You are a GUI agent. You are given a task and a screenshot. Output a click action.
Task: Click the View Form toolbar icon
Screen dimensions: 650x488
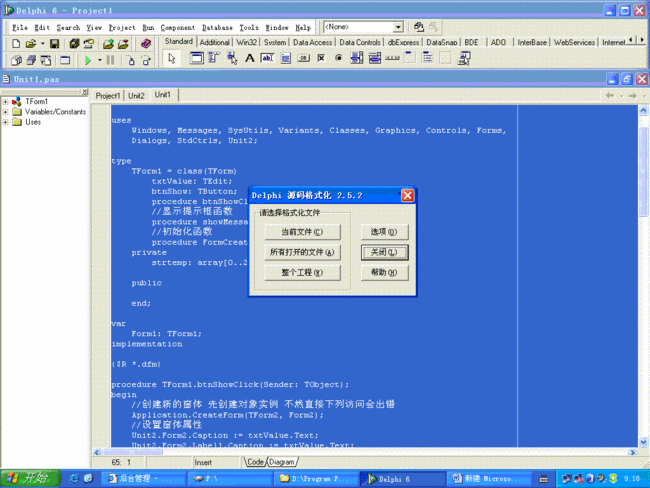(x=31, y=61)
